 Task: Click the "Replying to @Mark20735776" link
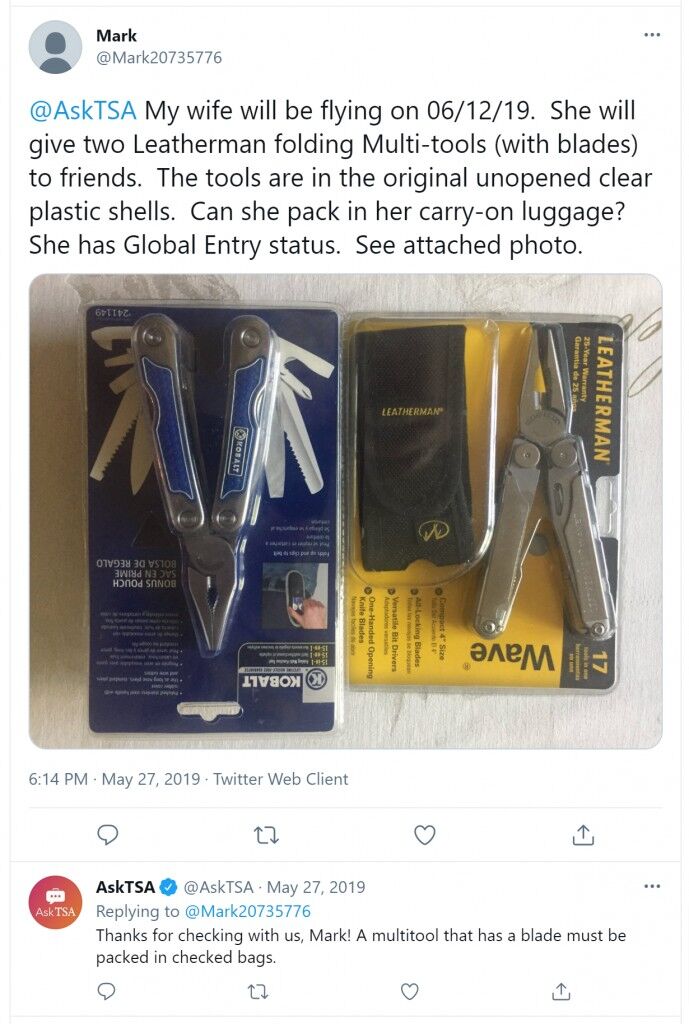click(203, 911)
